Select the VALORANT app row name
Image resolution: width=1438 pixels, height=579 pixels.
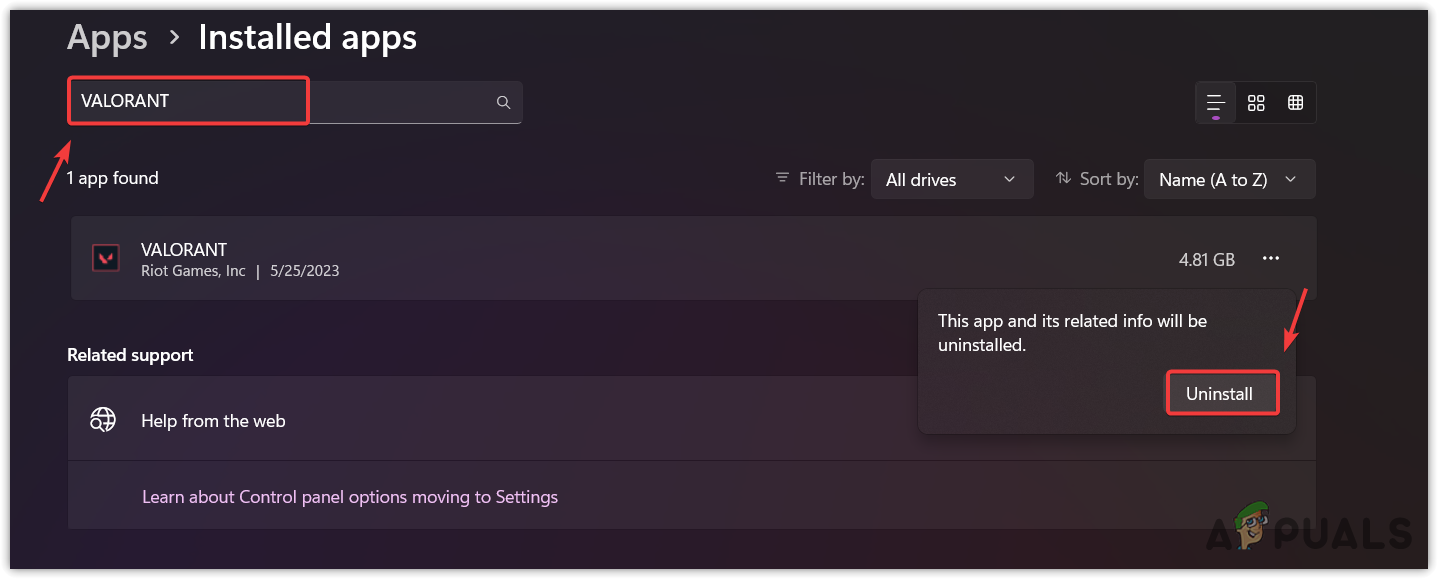(x=184, y=250)
